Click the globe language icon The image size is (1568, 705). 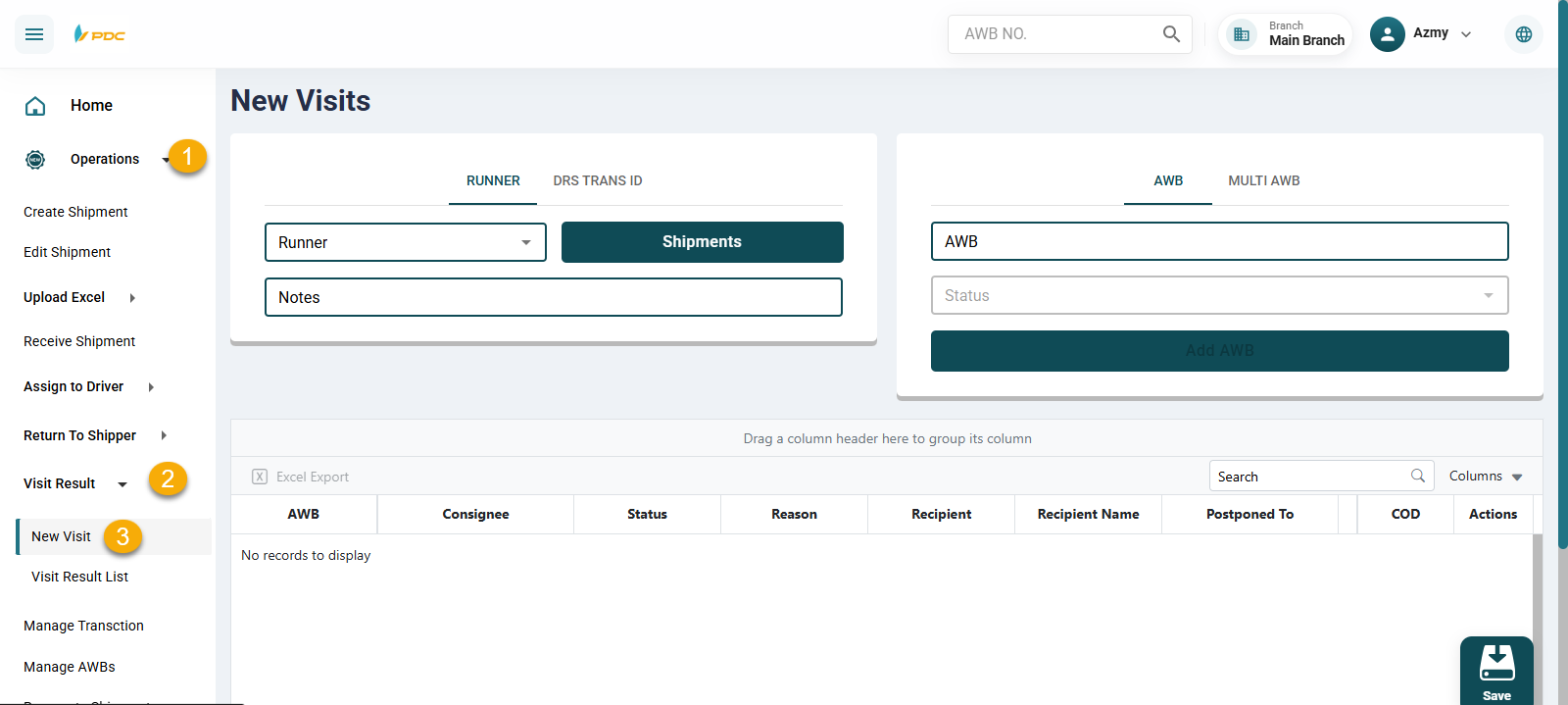pos(1523,34)
